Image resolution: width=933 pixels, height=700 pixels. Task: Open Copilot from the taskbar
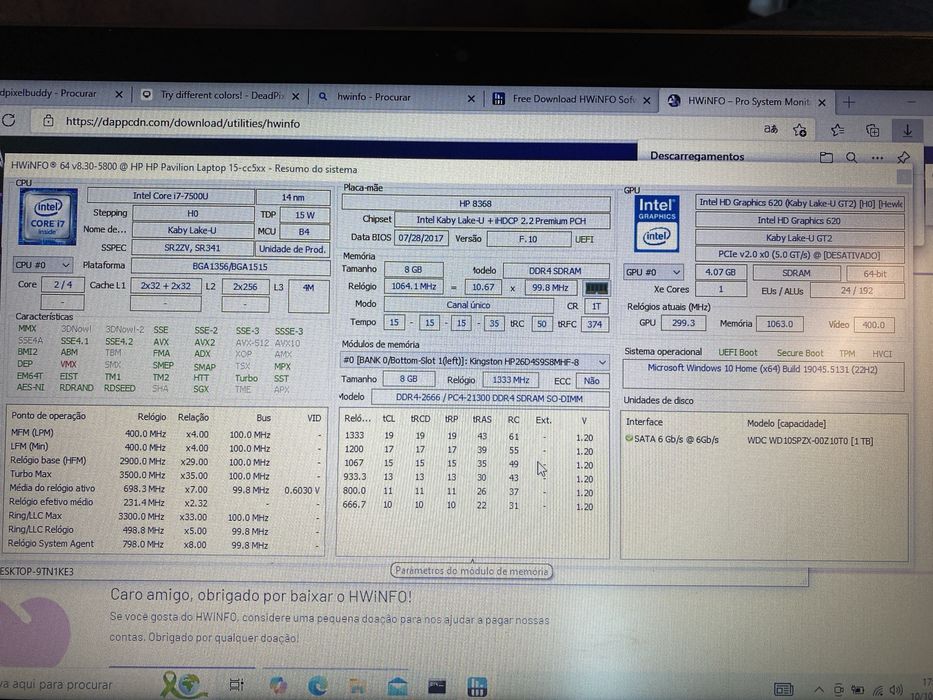coord(277,685)
